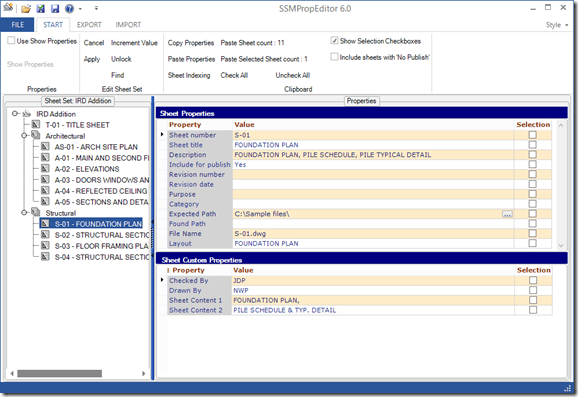This screenshot has height=397, width=578.
Task: Click the Revision number value field
Action: (x=373, y=174)
